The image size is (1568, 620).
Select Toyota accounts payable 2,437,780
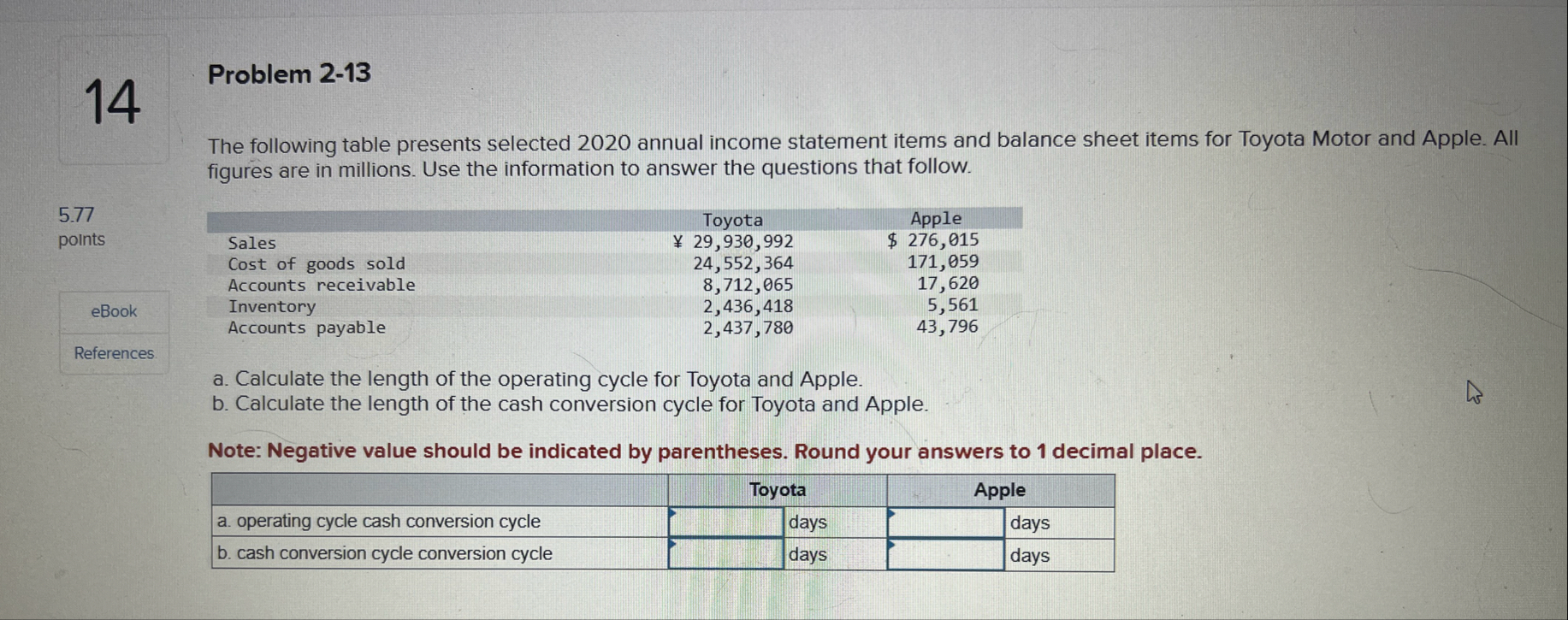pos(748,328)
